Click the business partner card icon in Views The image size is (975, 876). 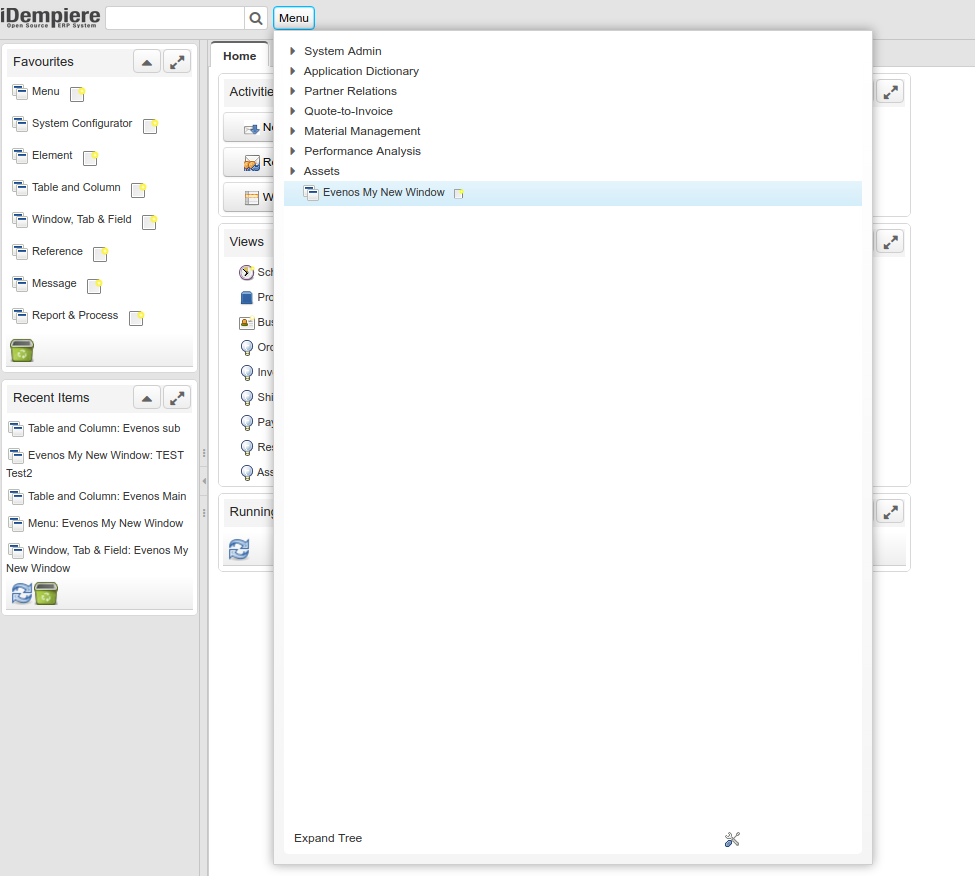point(247,323)
